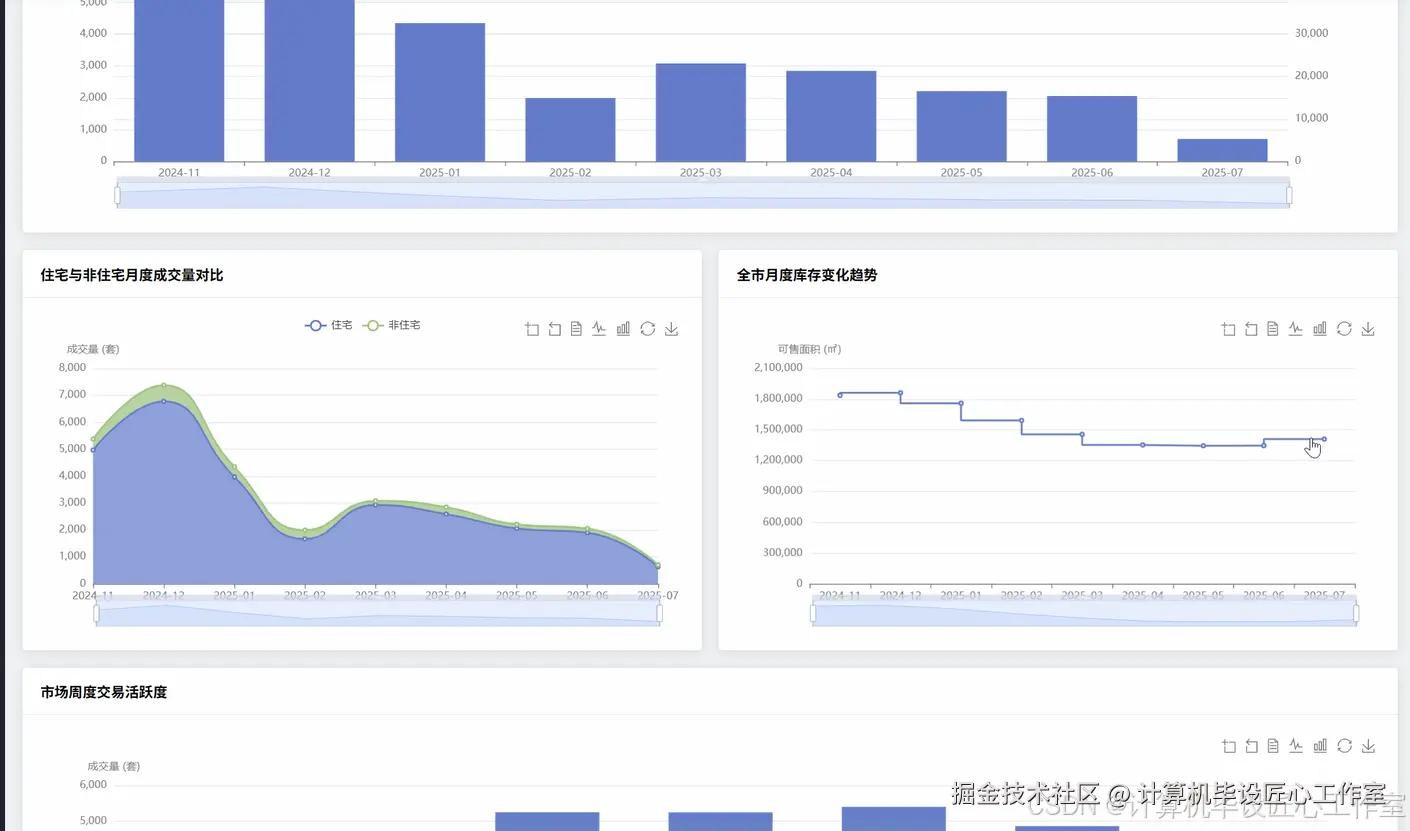The width and height of the screenshot is (1410, 831).
Task: Click left zoom handle under 全市月度库存 chart
Action: point(813,613)
